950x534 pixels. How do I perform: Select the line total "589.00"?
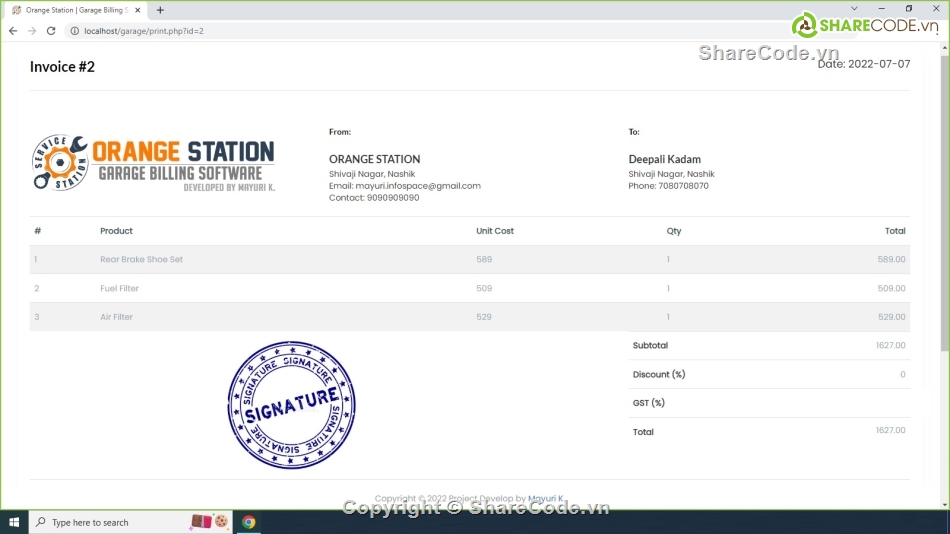(x=891, y=259)
